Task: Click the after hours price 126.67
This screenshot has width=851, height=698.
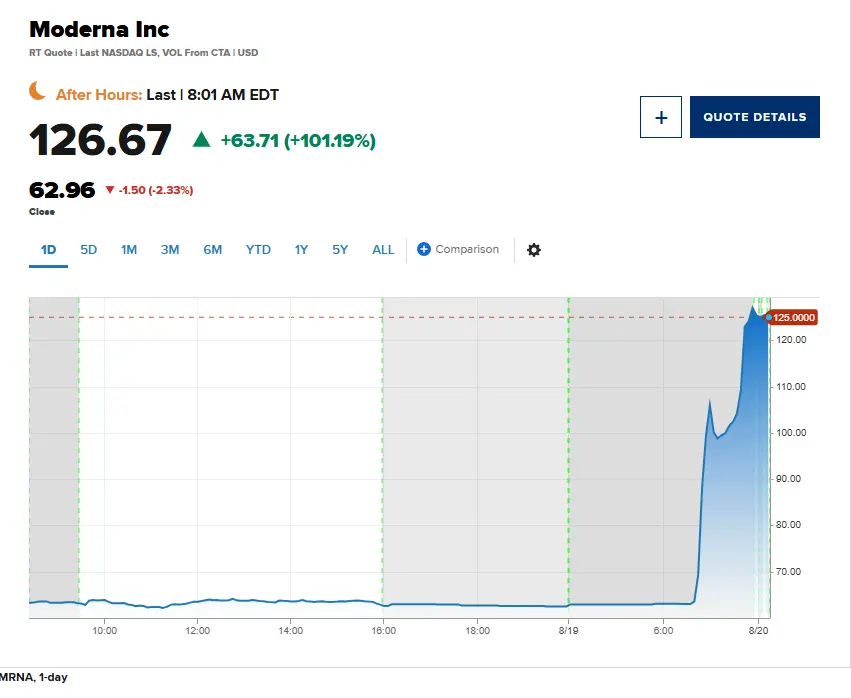Action: tap(100, 140)
